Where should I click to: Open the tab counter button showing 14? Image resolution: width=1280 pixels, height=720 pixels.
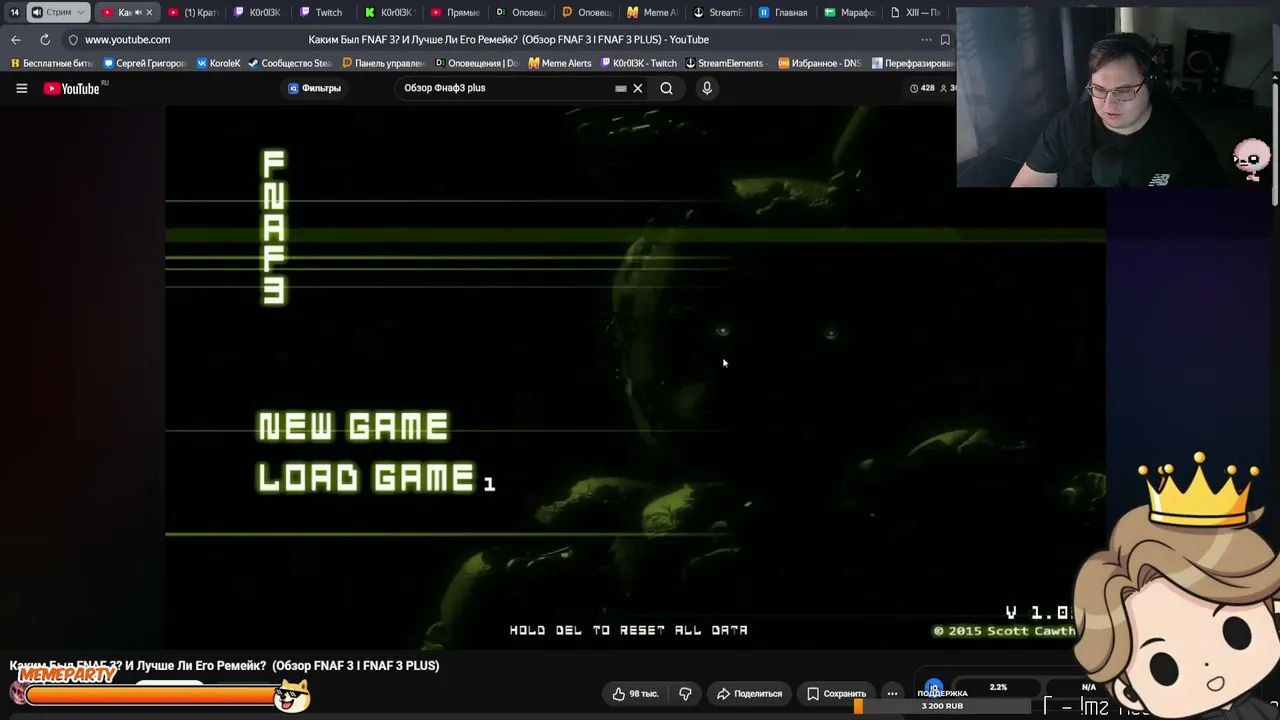click(x=14, y=12)
